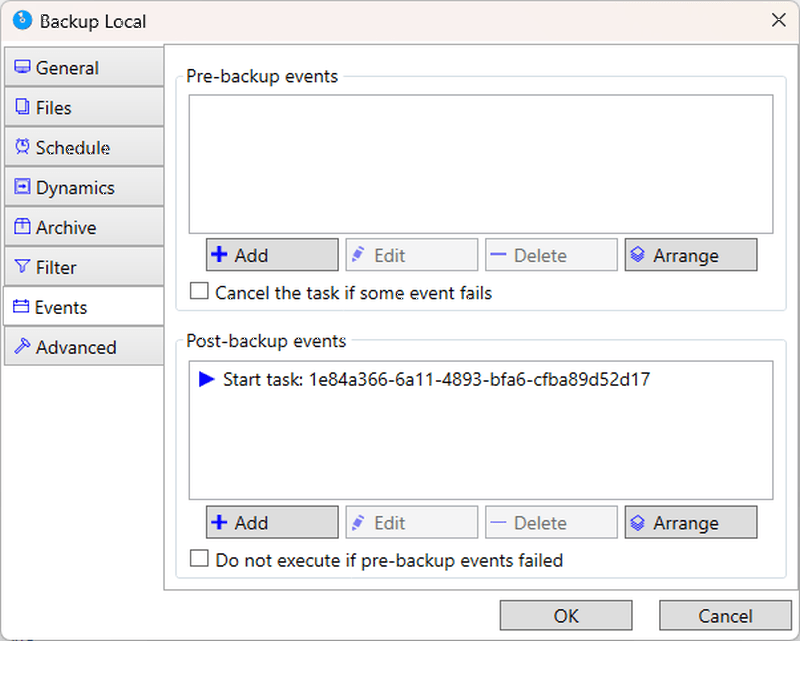Viewport: 800px width, 700px height.
Task: Enable Cancel the task if some event fails
Action: [199, 291]
